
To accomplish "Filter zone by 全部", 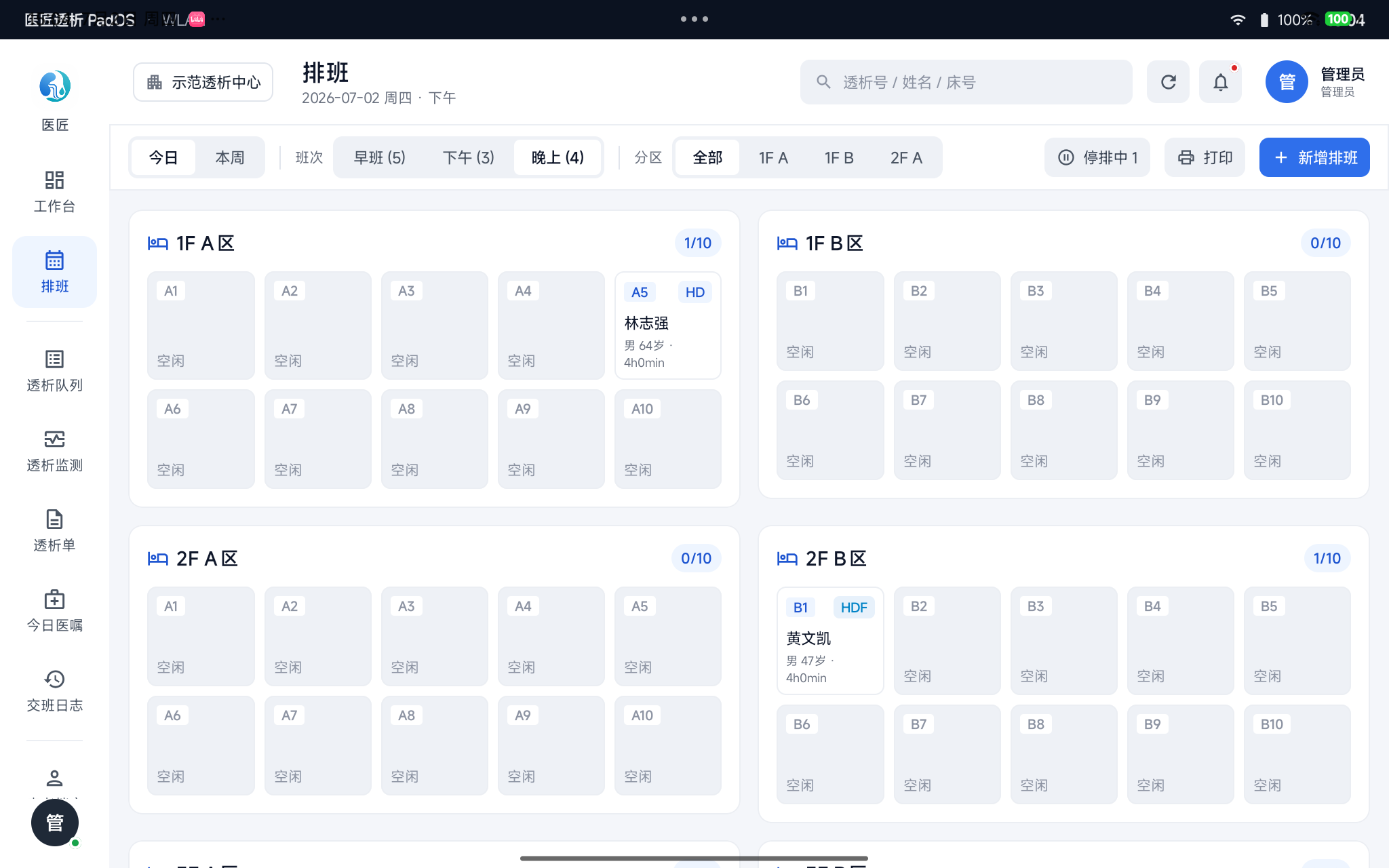I will [x=707, y=158].
